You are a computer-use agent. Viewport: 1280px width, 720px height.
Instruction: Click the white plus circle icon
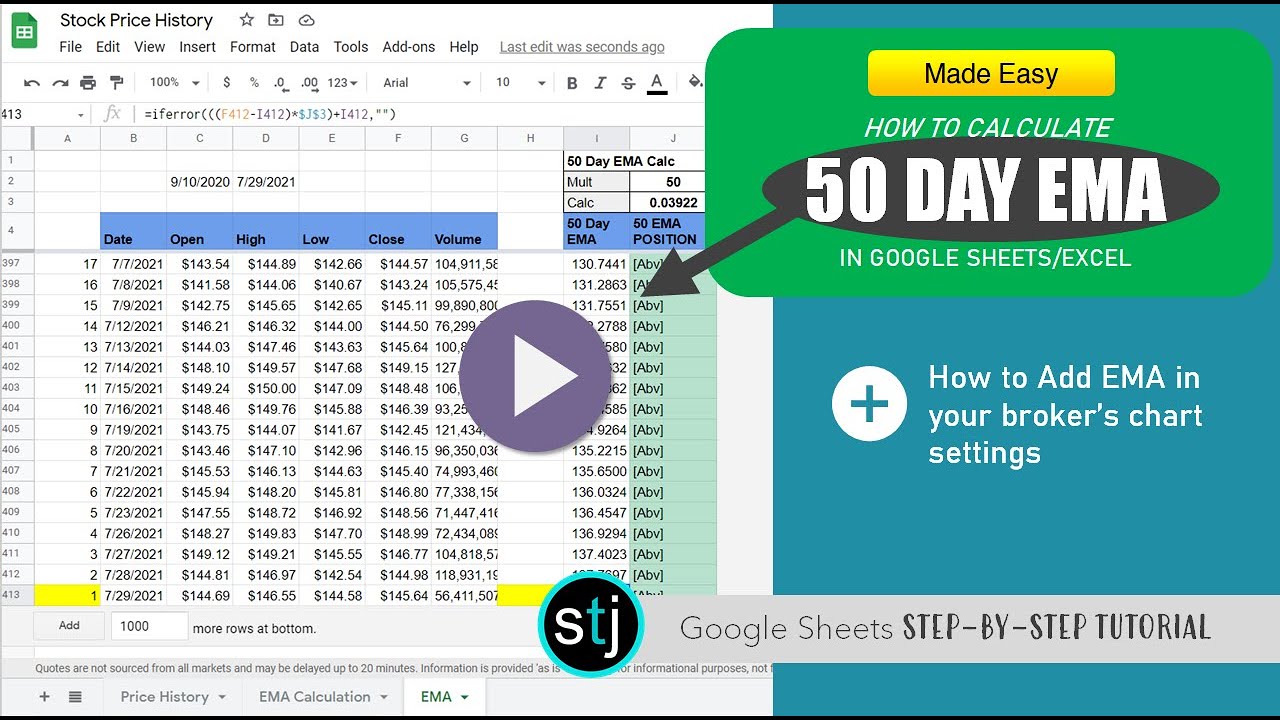point(869,404)
